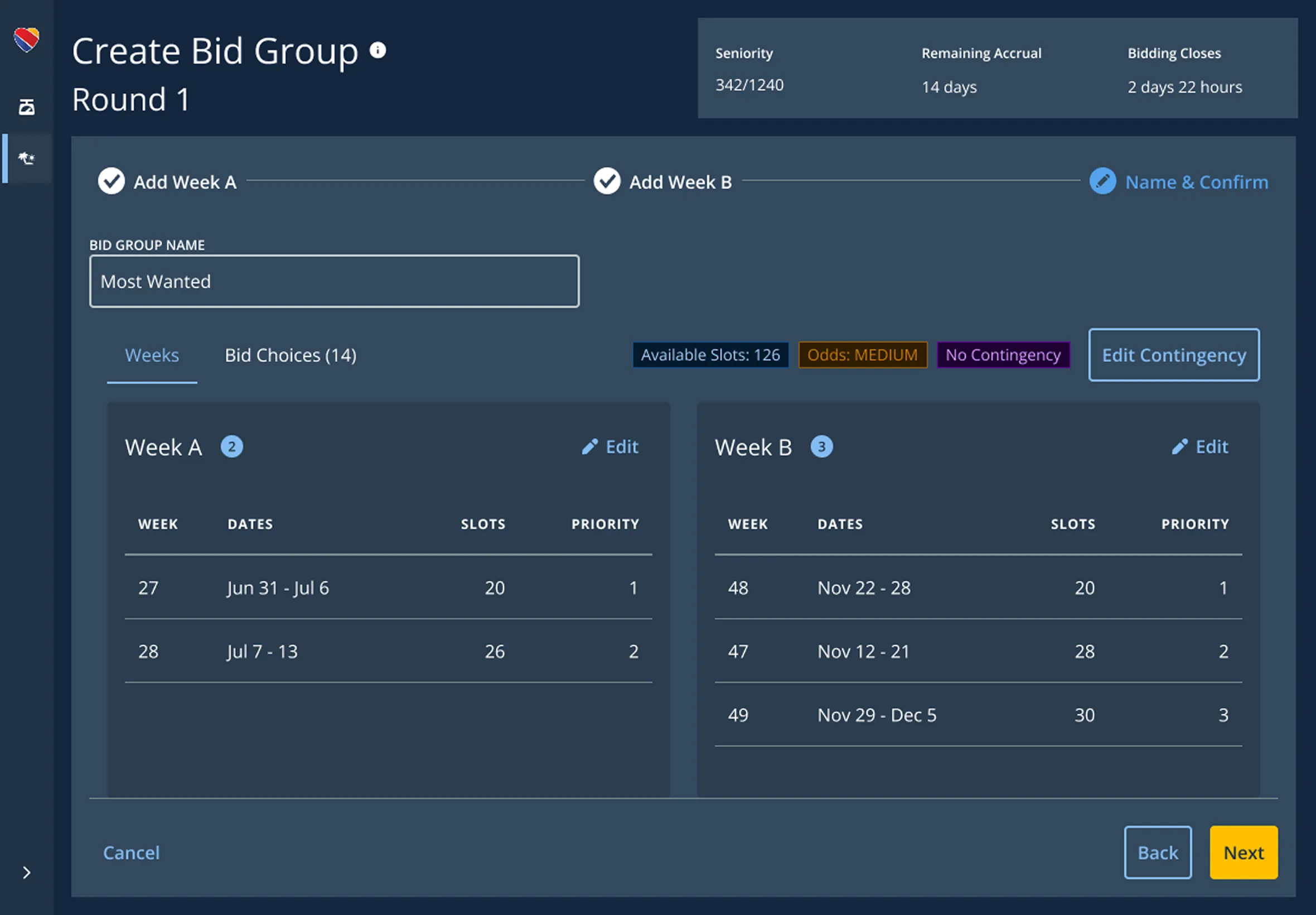1316x915 pixels.
Task: Select the vacation palm tree sidebar icon
Action: click(x=26, y=158)
